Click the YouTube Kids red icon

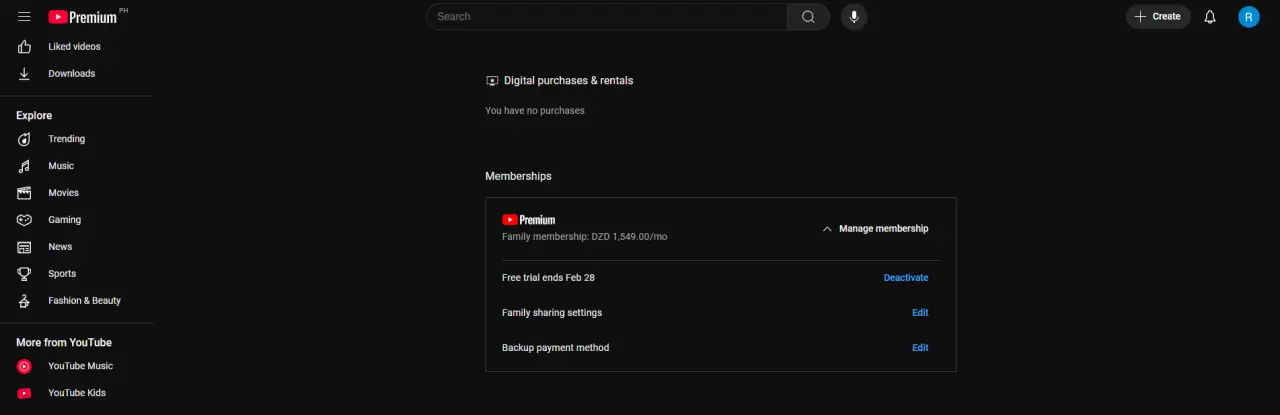pos(25,393)
